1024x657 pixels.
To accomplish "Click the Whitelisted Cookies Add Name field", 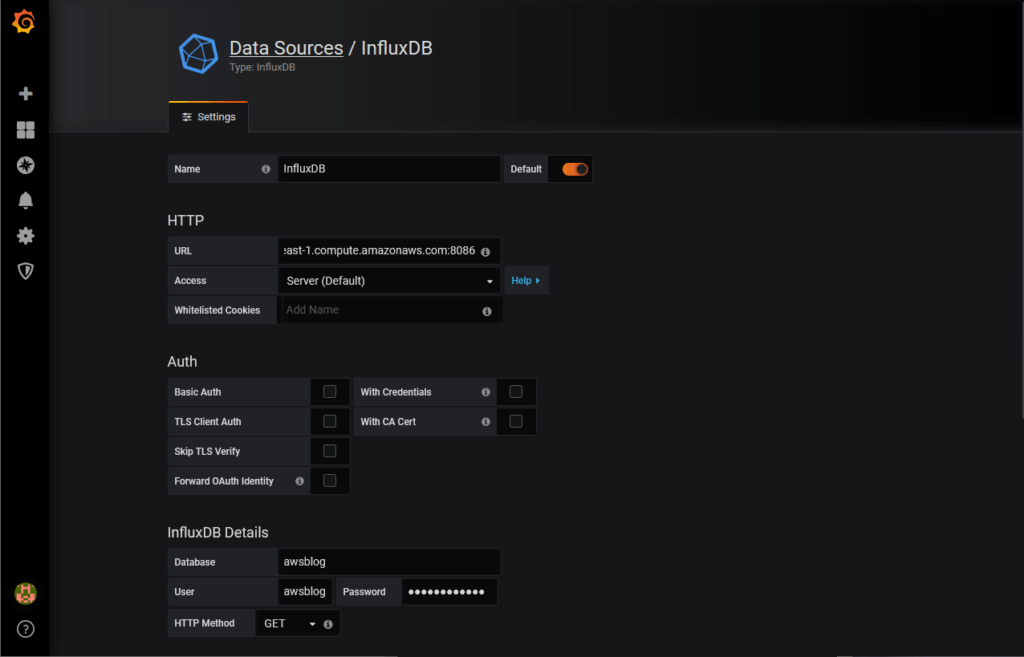I will click(x=390, y=310).
